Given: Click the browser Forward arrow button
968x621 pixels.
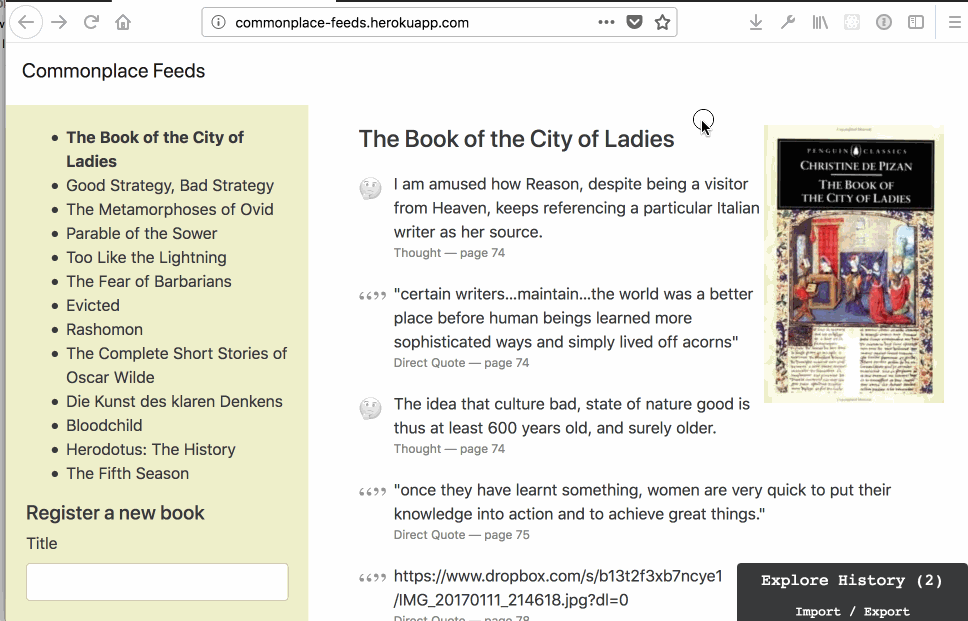Looking at the screenshot, I should pos(59,23).
